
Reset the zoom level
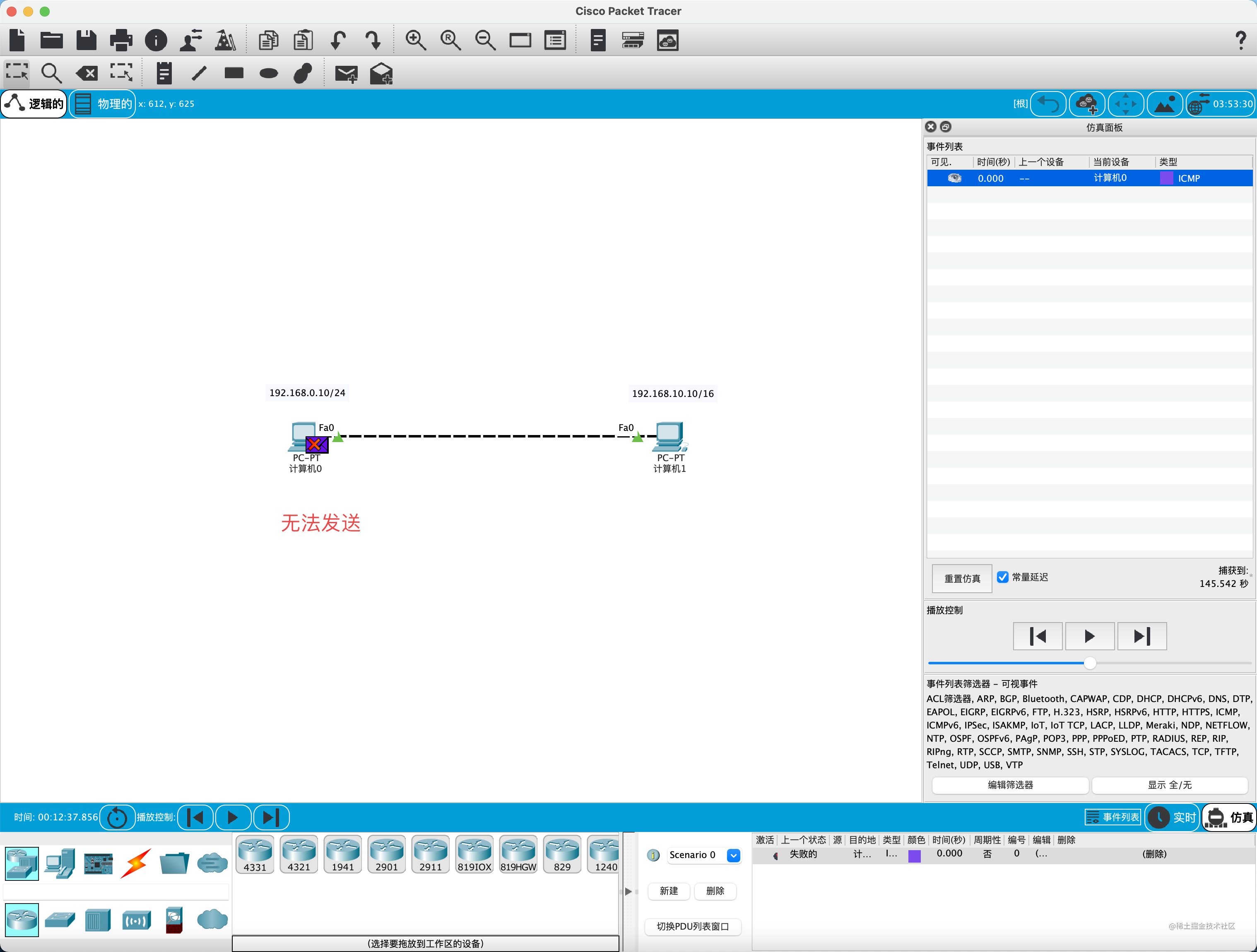tap(450, 40)
